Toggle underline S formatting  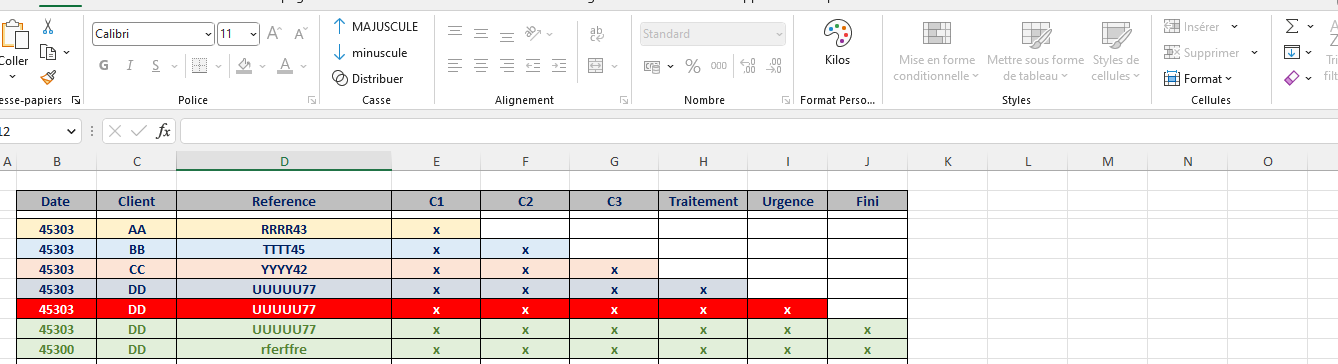point(156,66)
